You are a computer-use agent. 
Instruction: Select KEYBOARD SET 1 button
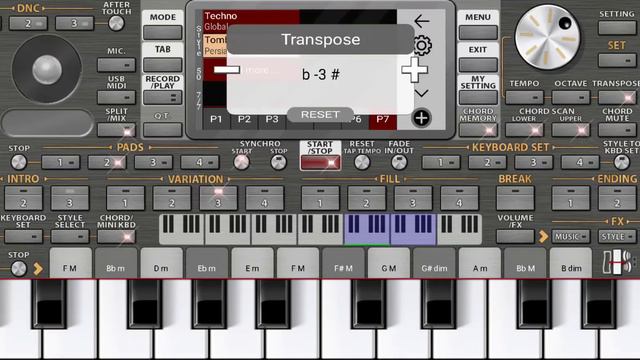click(441, 162)
